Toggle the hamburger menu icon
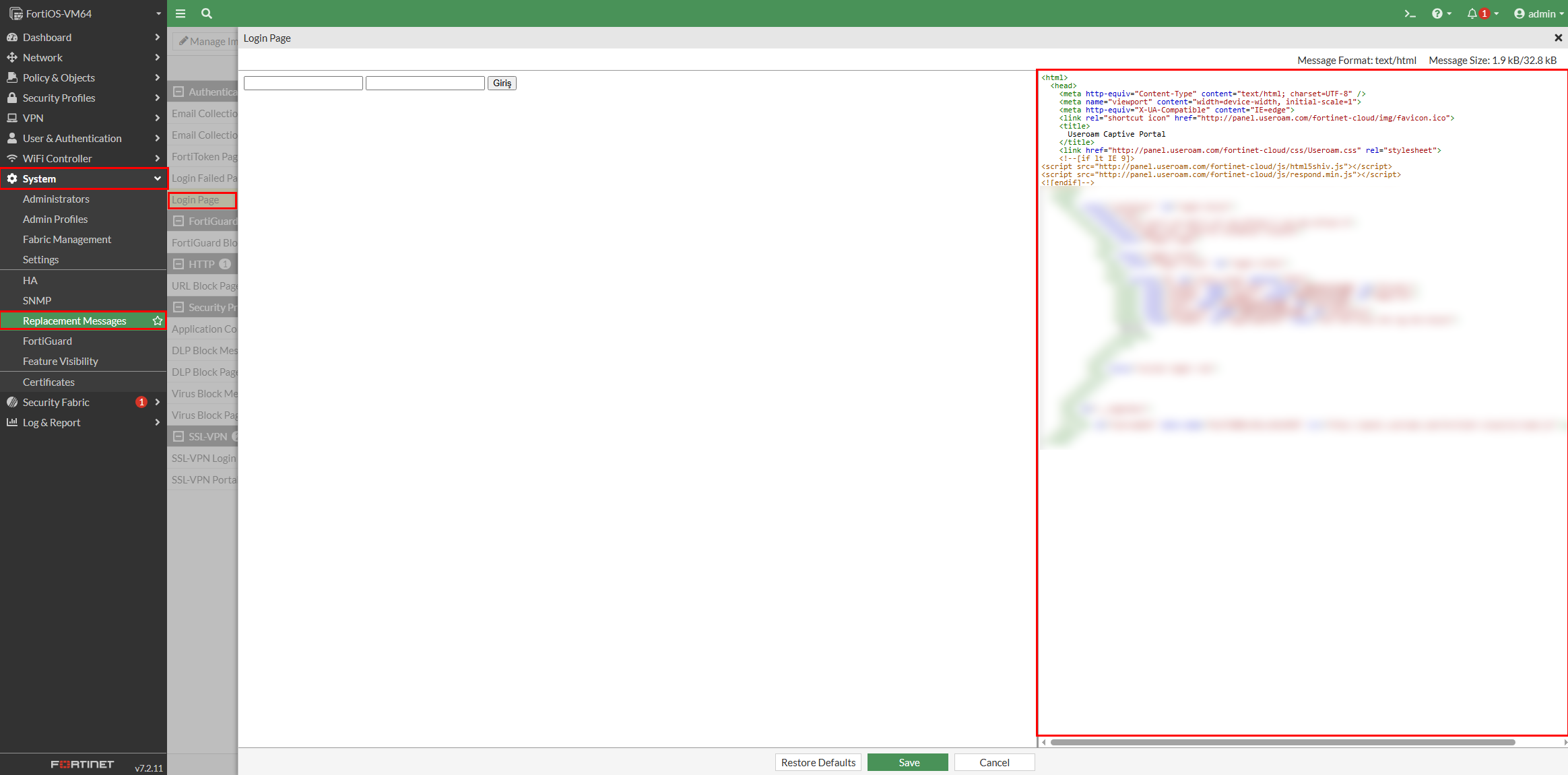The width and height of the screenshot is (1568, 775). pyautogui.click(x=181, y=13)
